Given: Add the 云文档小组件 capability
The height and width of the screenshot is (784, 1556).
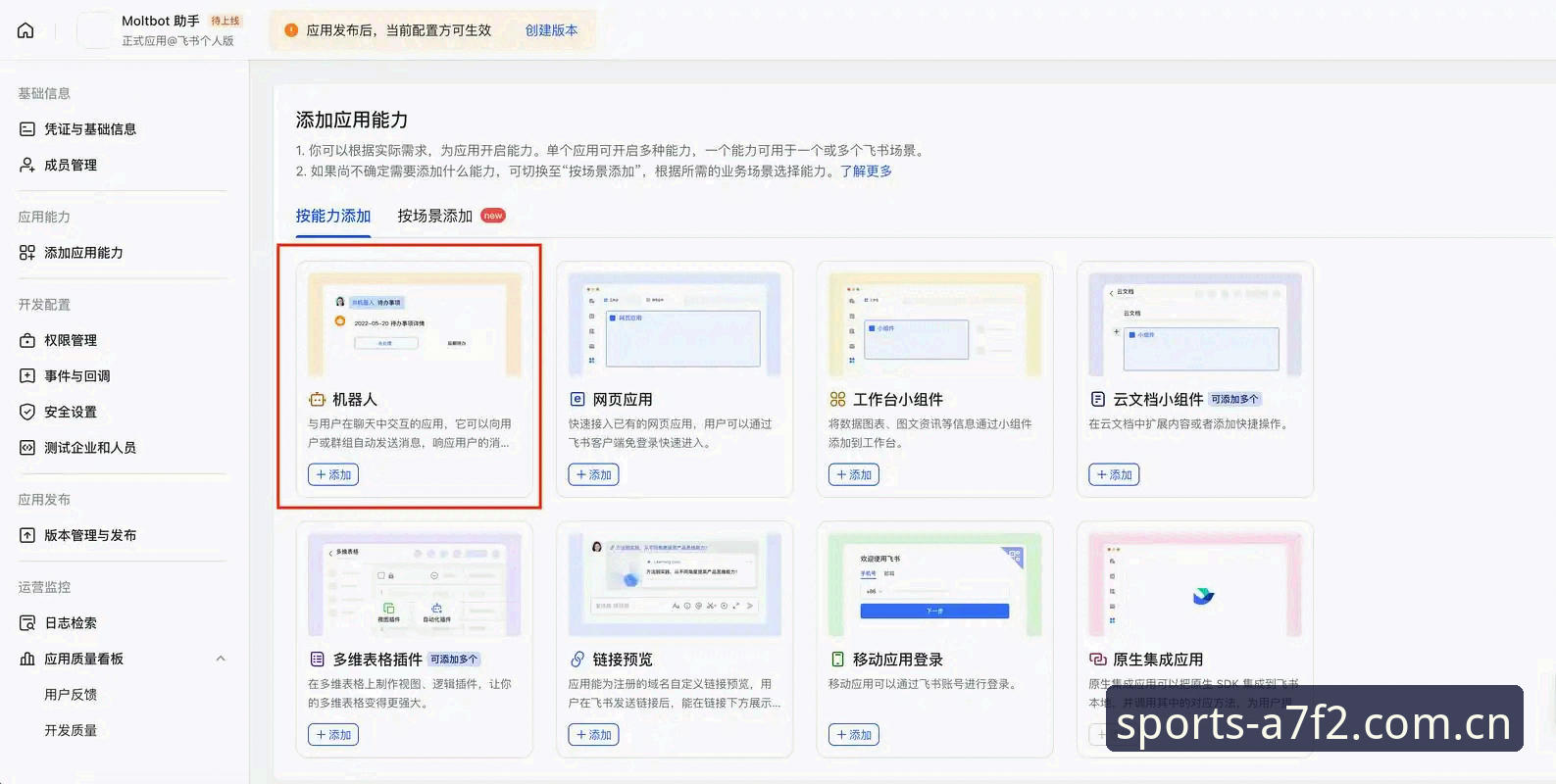Looking at the screenshot, I should 1114,475.
